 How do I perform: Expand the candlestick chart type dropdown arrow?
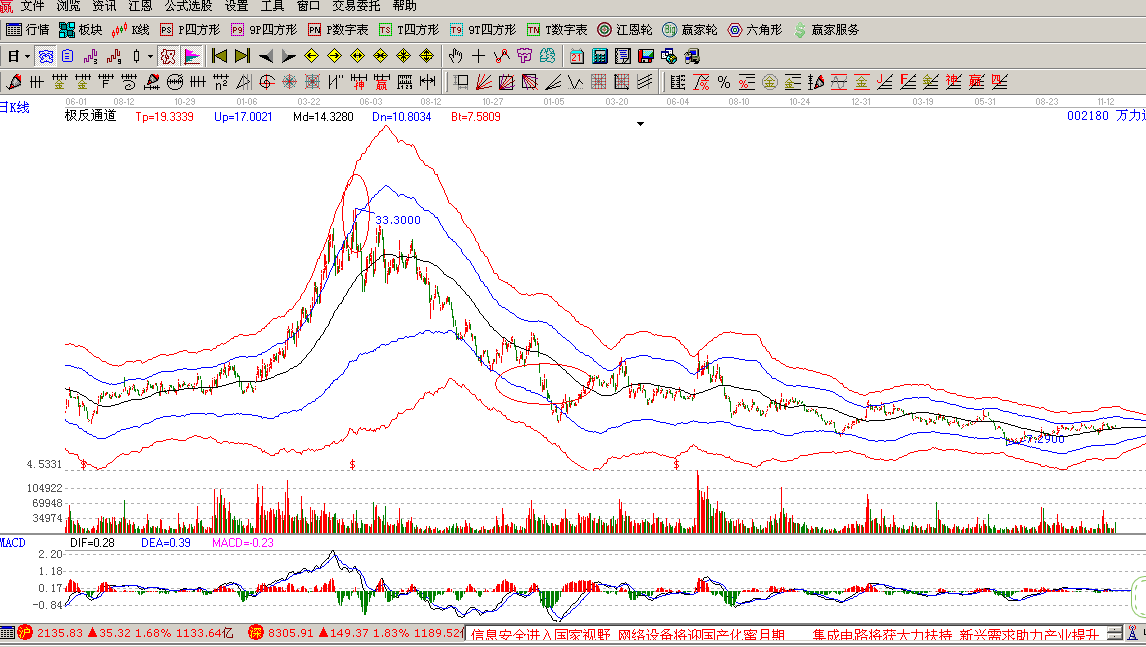tap(150, 56)
